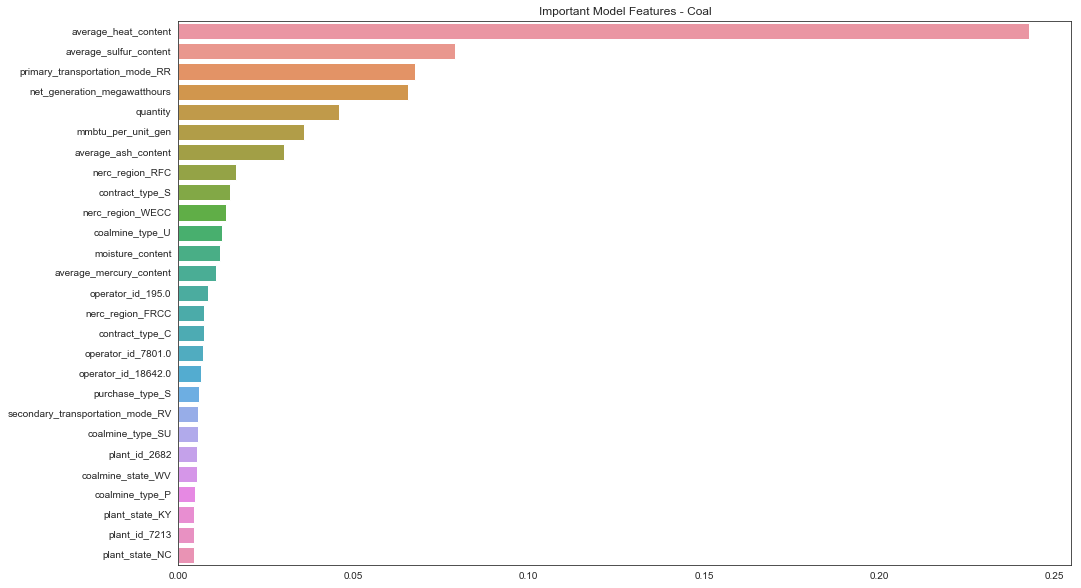Click the 0.00 x-axis tick label
1081x588 pixels.
(x=179, y=576)
